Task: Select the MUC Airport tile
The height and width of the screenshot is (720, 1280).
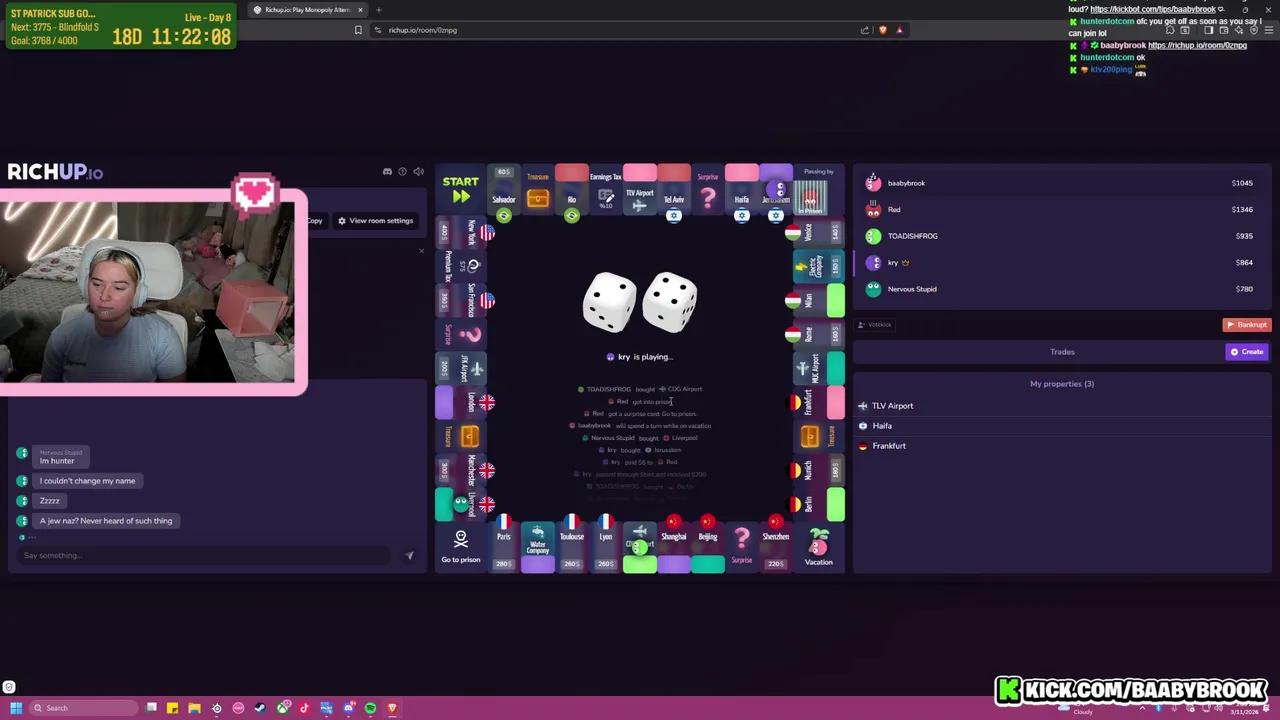Action: 819,368
